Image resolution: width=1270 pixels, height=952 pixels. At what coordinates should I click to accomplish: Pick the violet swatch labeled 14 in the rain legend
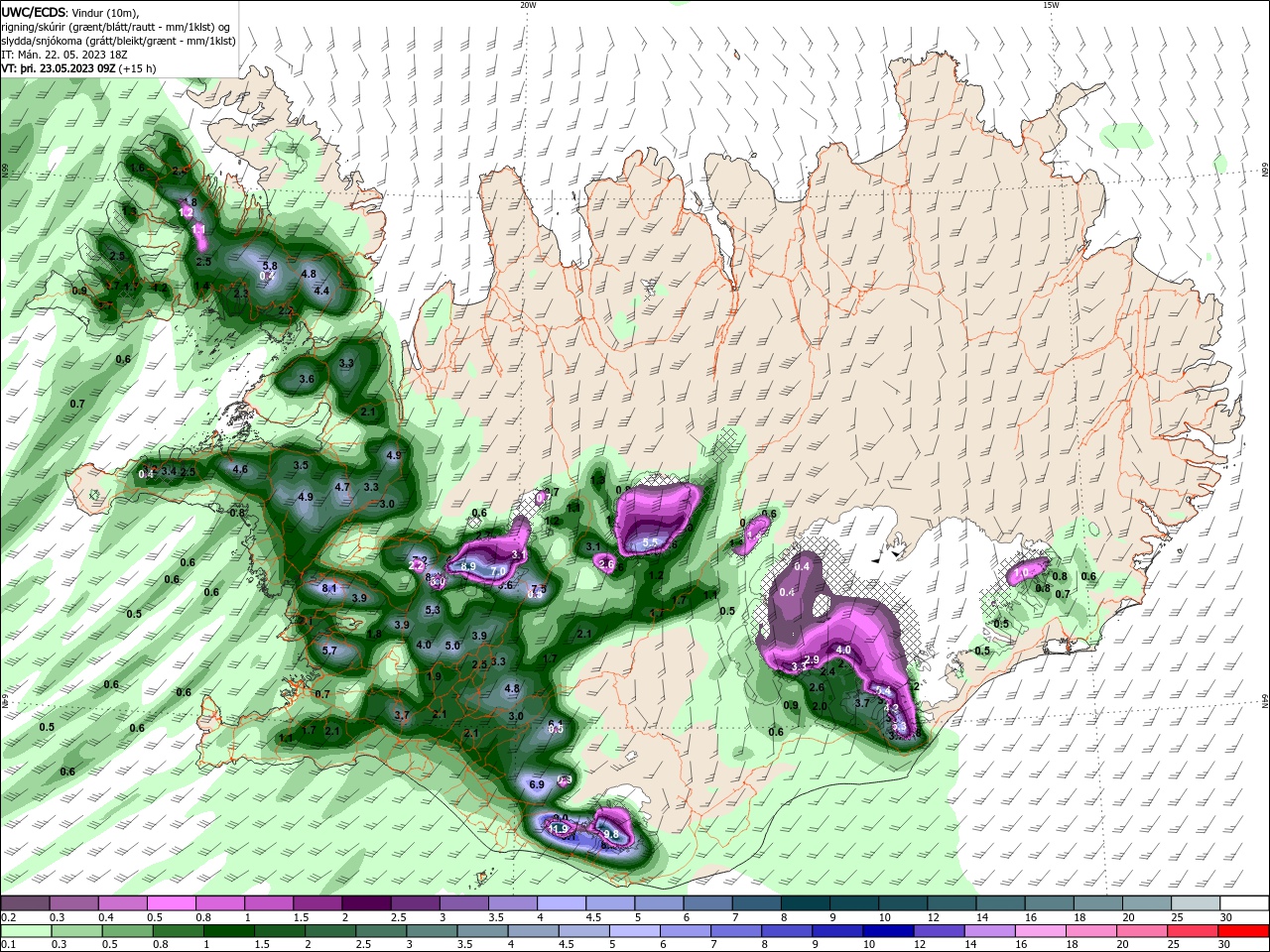click(x=989, y=931)
